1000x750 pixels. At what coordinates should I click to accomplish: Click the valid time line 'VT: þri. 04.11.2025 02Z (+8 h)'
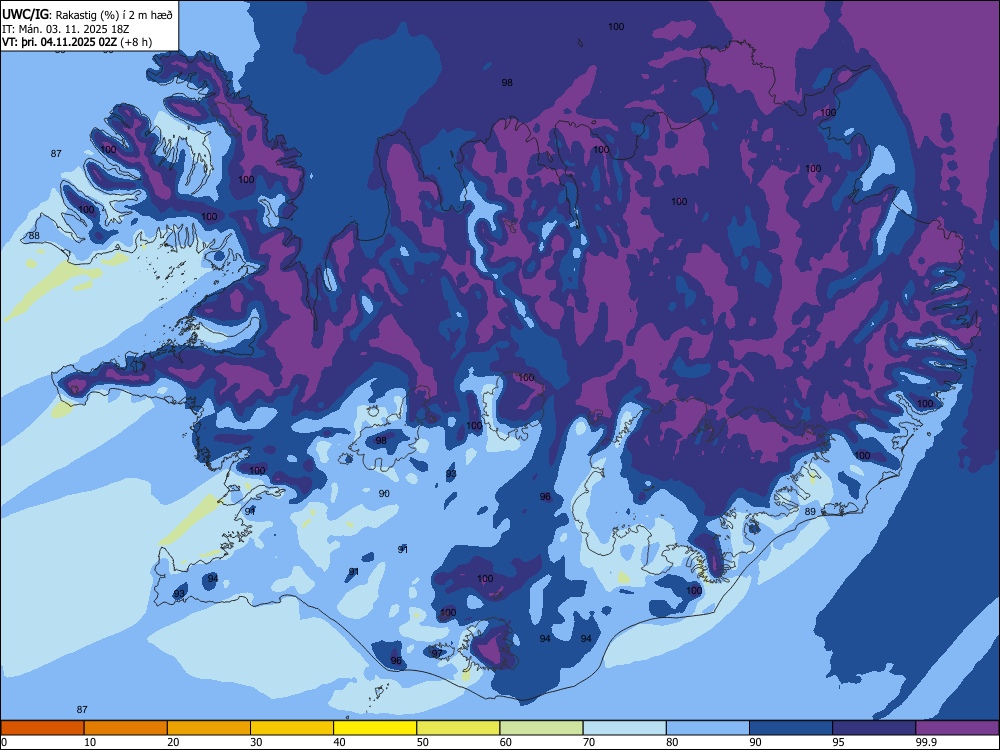pos(77,42)
